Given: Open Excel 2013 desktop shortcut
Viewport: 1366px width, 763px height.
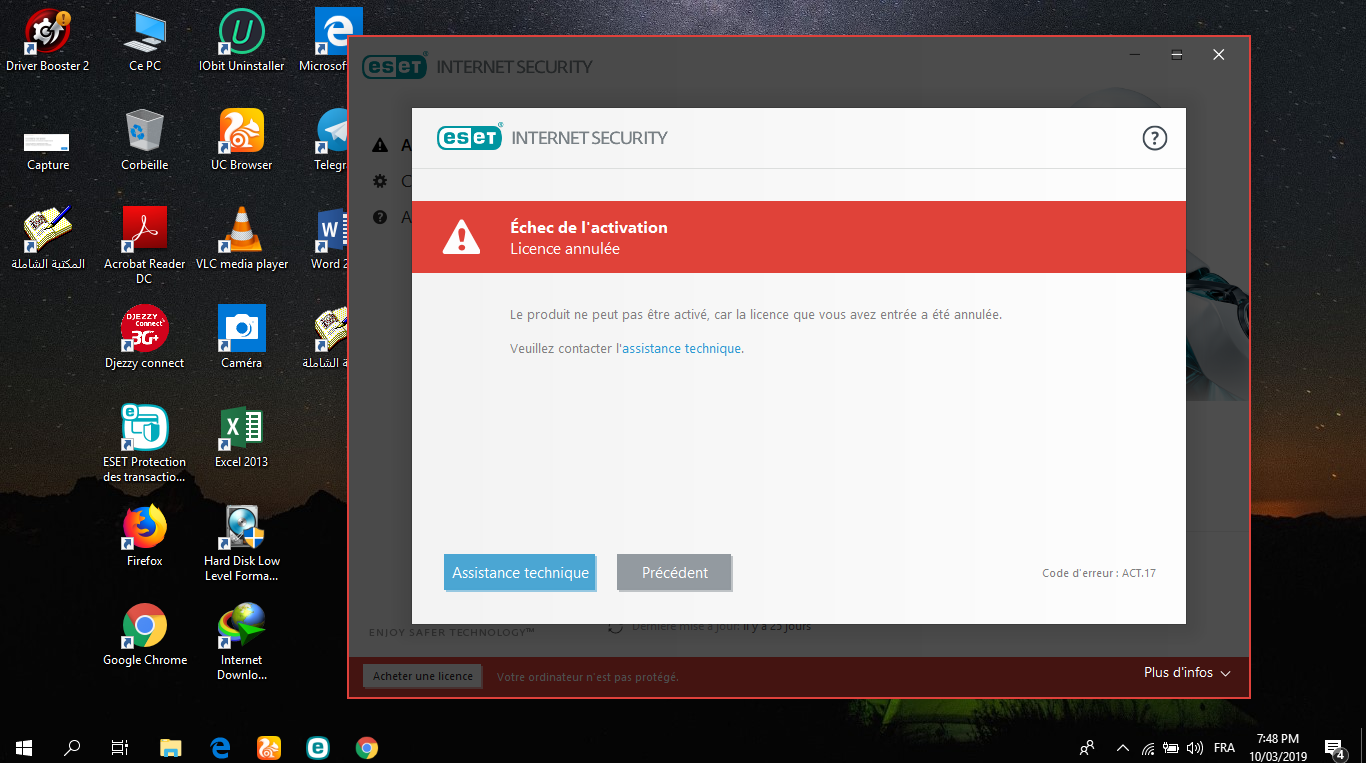Looking at the screenshot, I should point(241,437).
